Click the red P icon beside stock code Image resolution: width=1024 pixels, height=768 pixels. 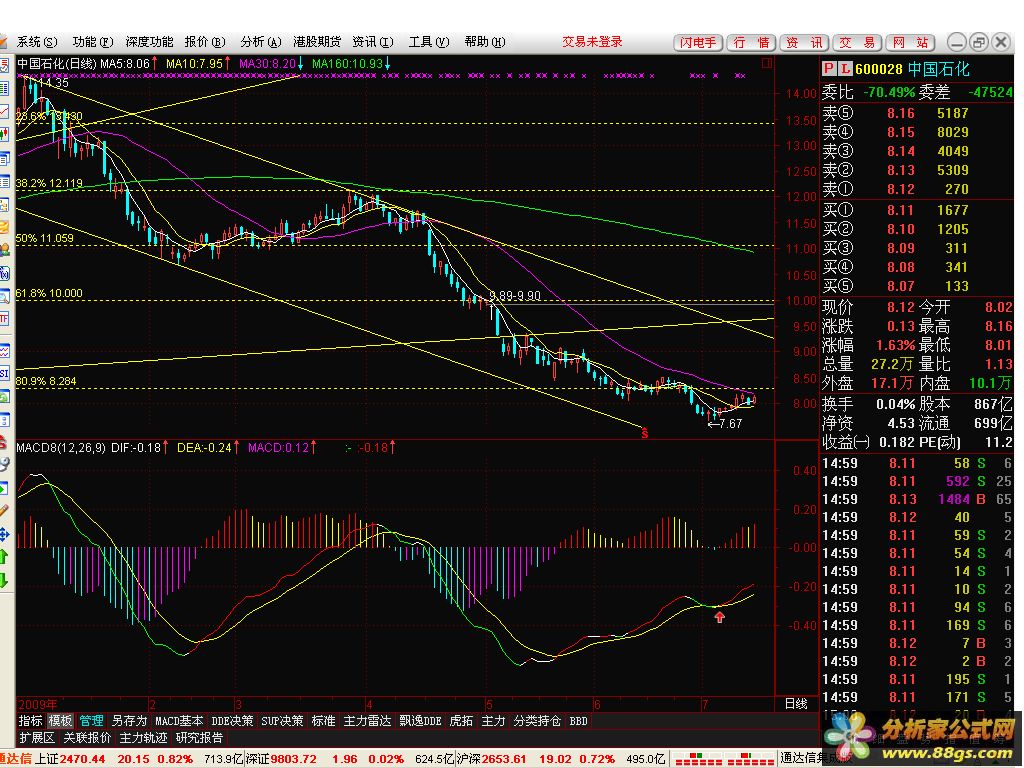pos(829,69)
